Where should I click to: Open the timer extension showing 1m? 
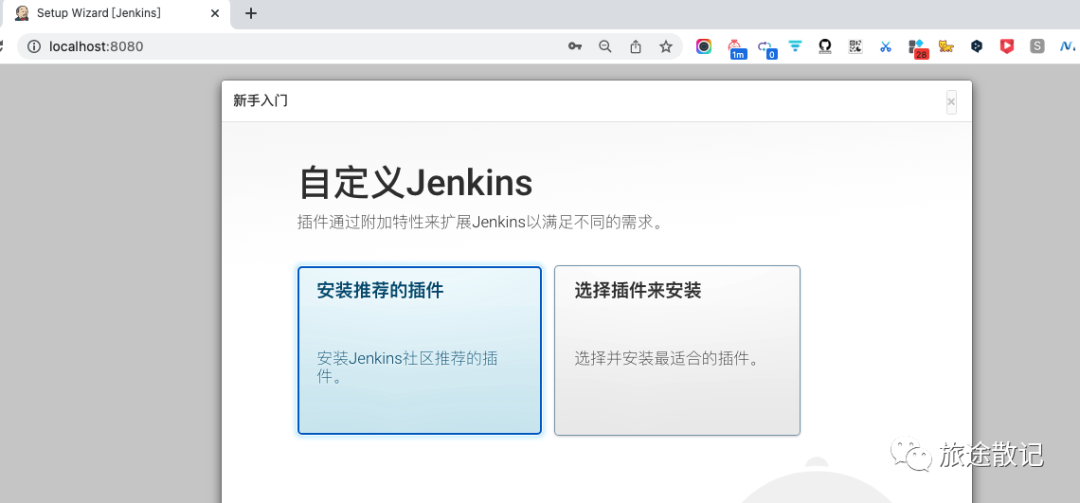pos(736,48)
